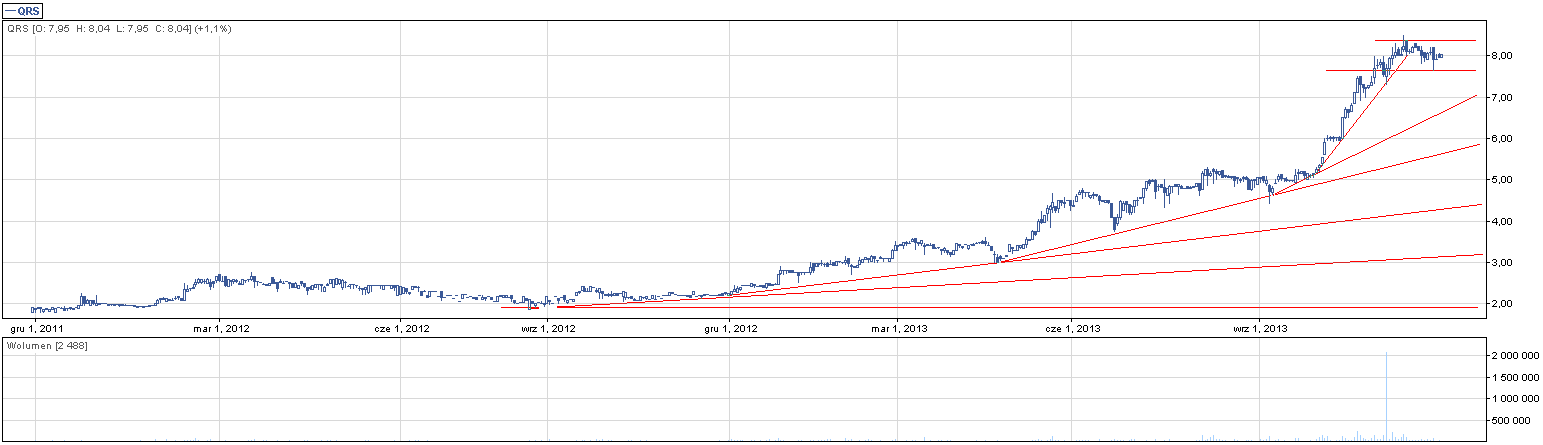Click the 'gru 1, 2012' date label
This screenshot has height=445, width=1543.
pos(729,327)
